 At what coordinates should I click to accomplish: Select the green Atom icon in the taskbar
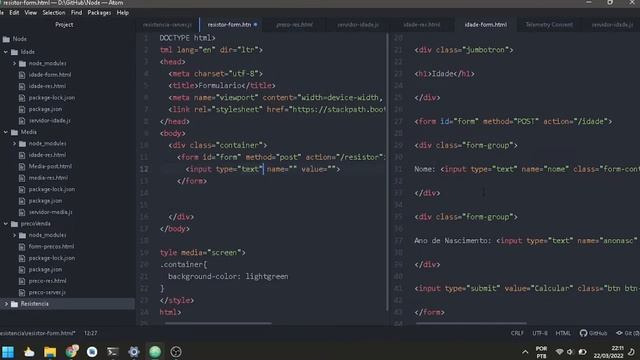(x=155, y=351)
